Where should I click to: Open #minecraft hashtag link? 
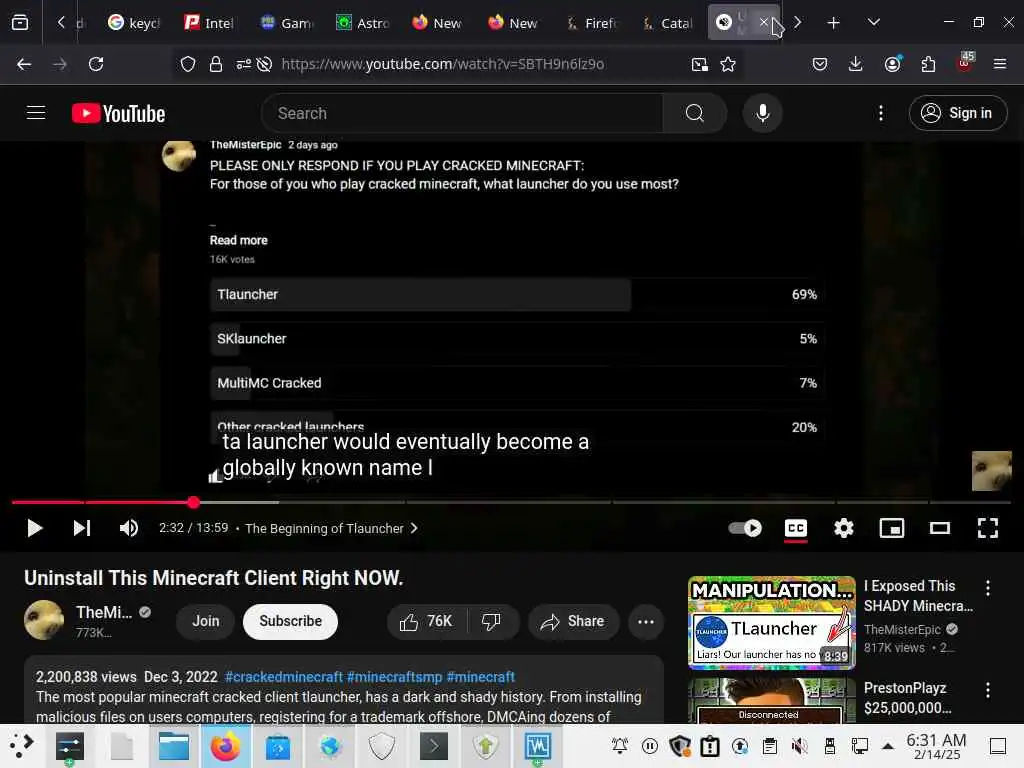[x=481, y=677]
